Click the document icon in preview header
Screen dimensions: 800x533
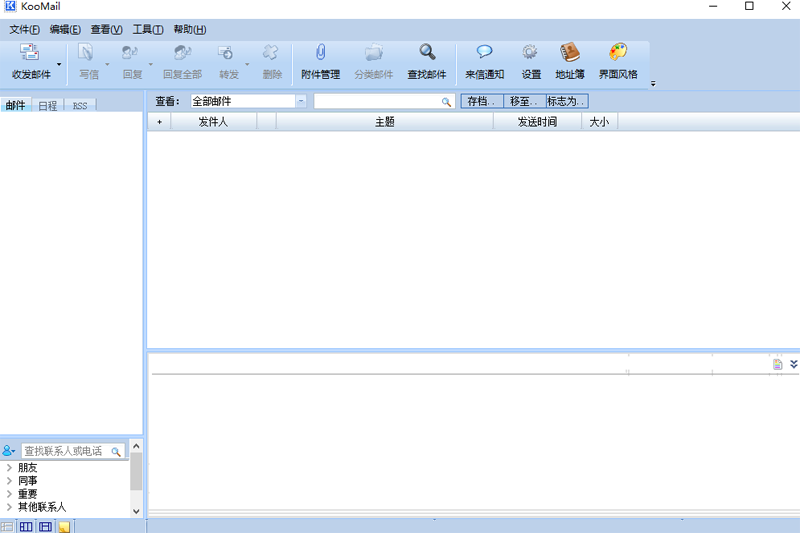click(x=777, y=364)
